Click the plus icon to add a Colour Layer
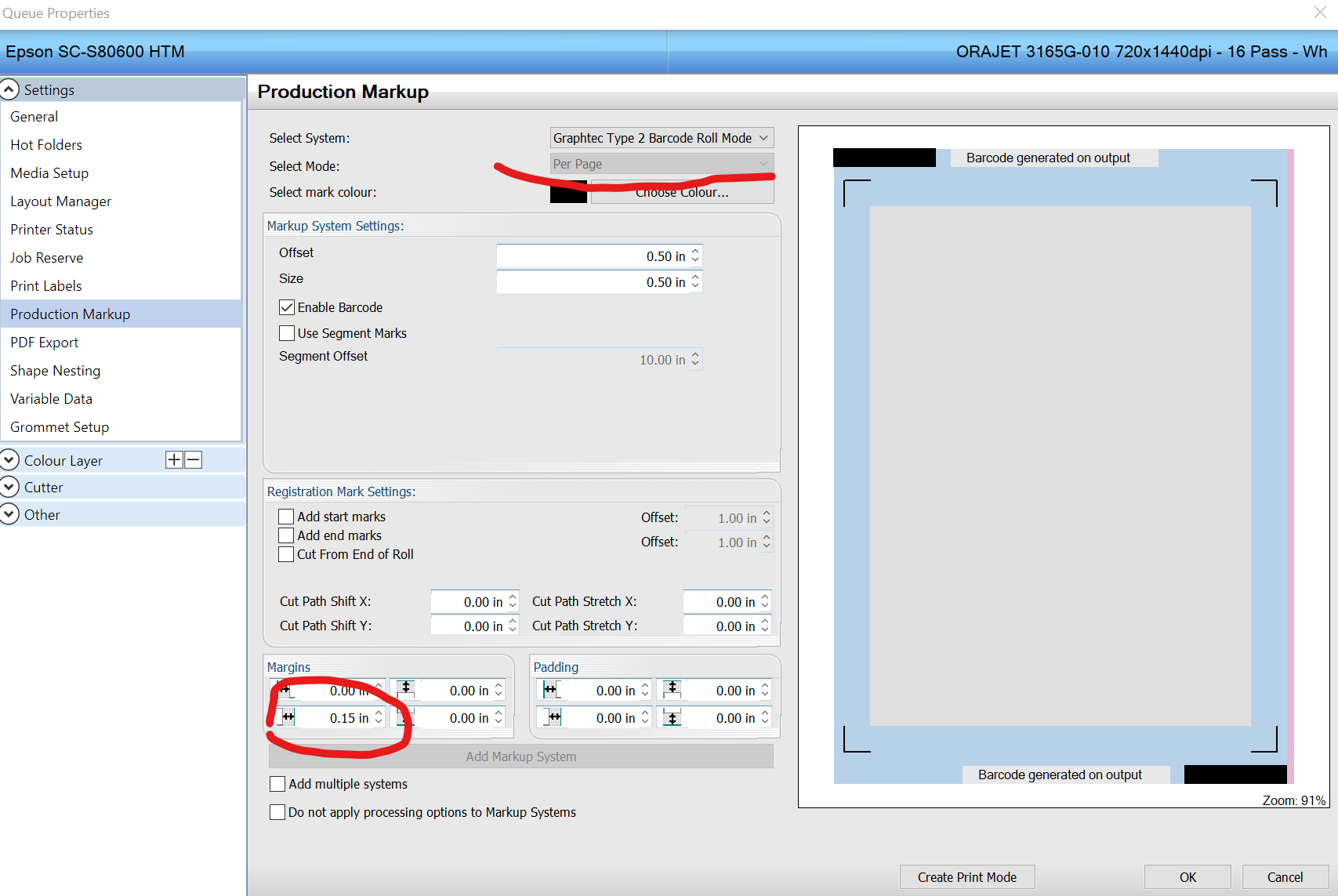 pyautogui.click(x=174, y=459)
